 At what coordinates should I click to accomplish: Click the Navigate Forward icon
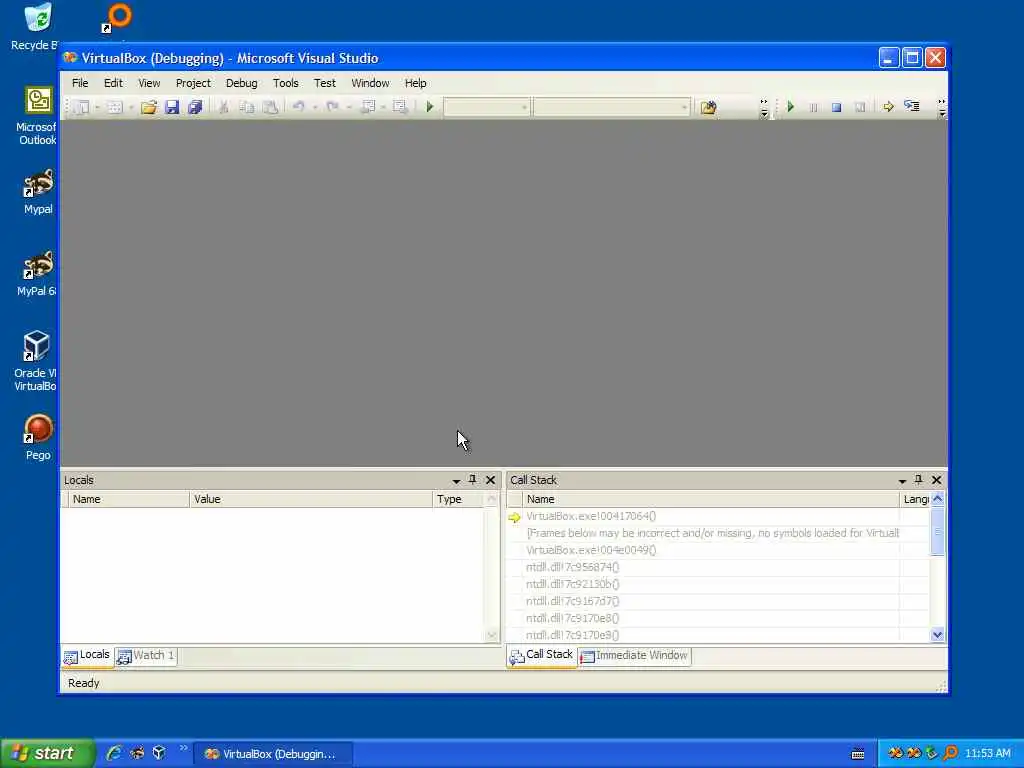[x=400, y=107]
